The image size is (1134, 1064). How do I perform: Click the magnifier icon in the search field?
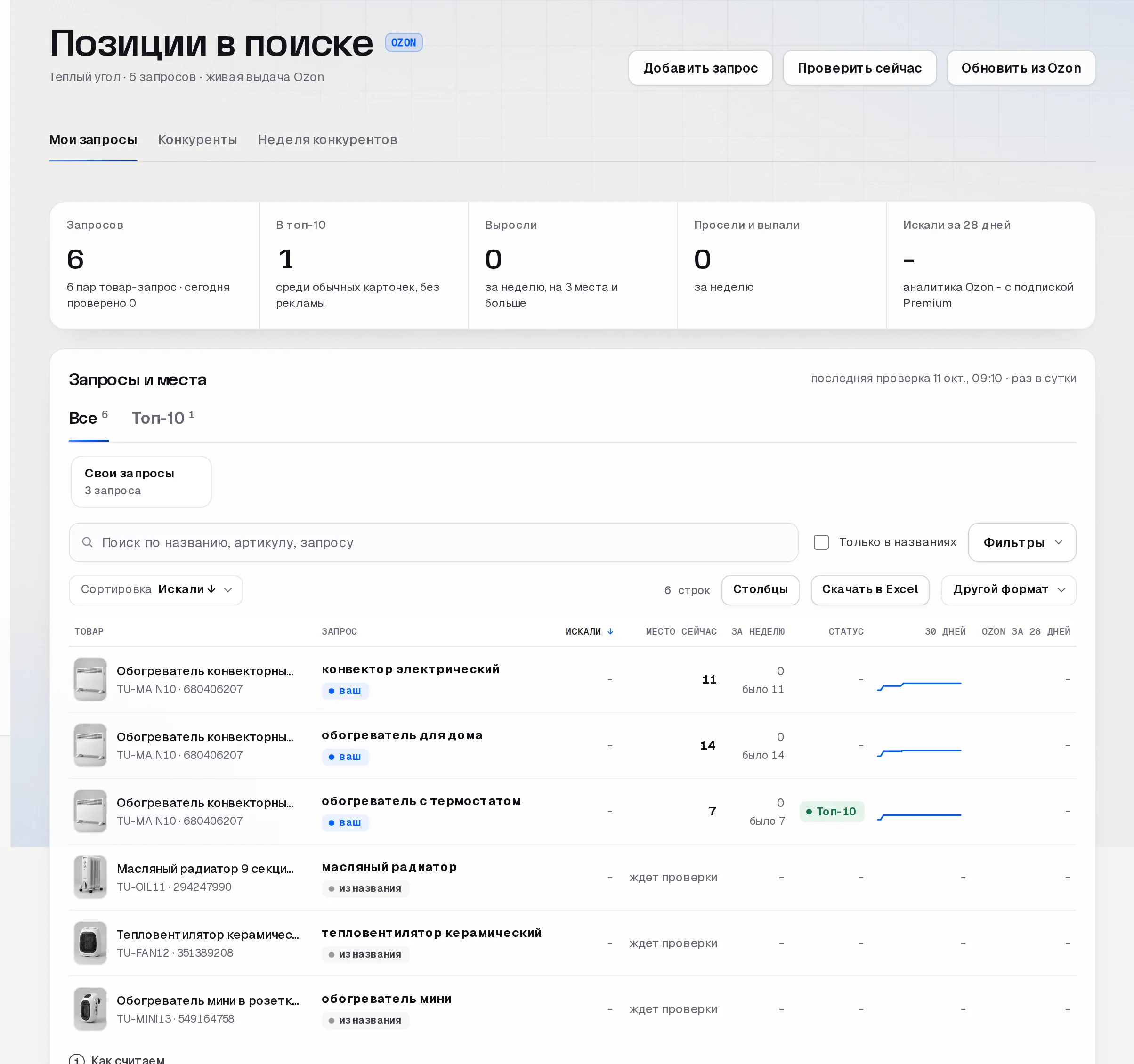pyautogui.click(x=87, y=542)
